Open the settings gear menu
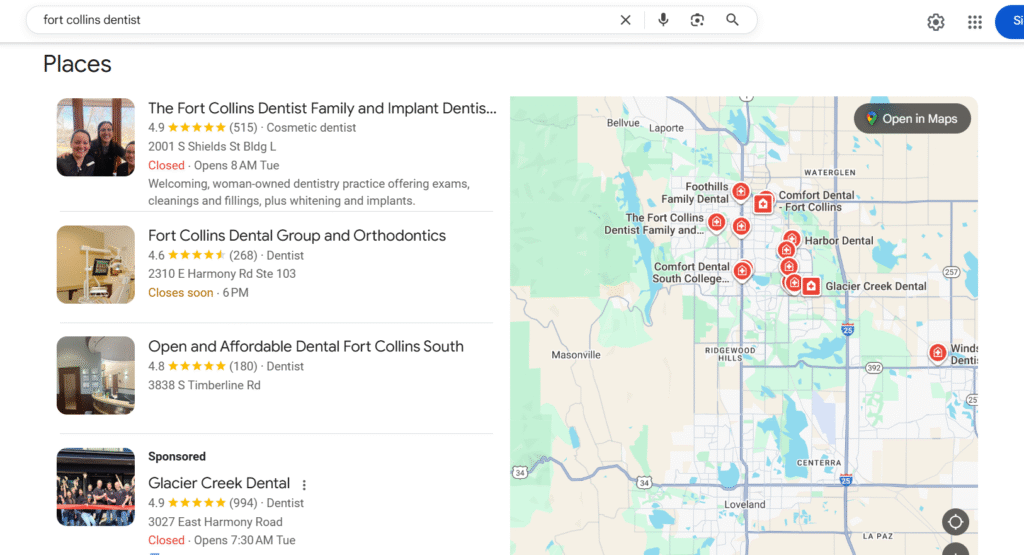The height and width of the screenshot is (555, 1024). (935, 22)
